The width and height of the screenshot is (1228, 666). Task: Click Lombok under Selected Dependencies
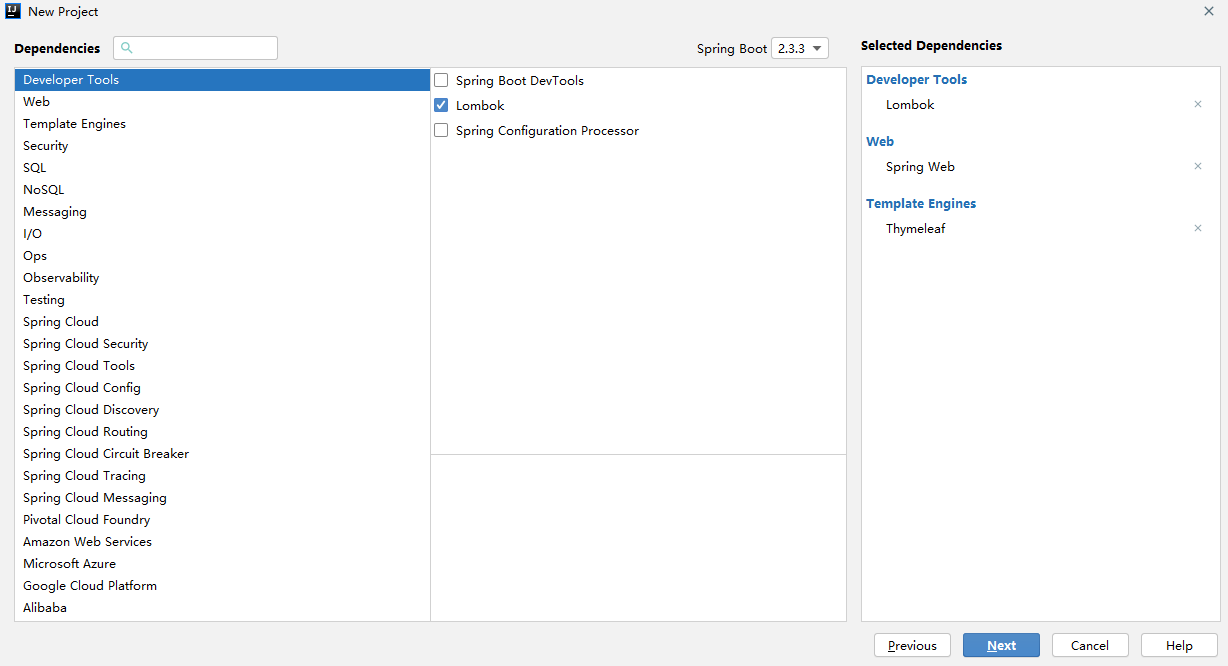910,104
